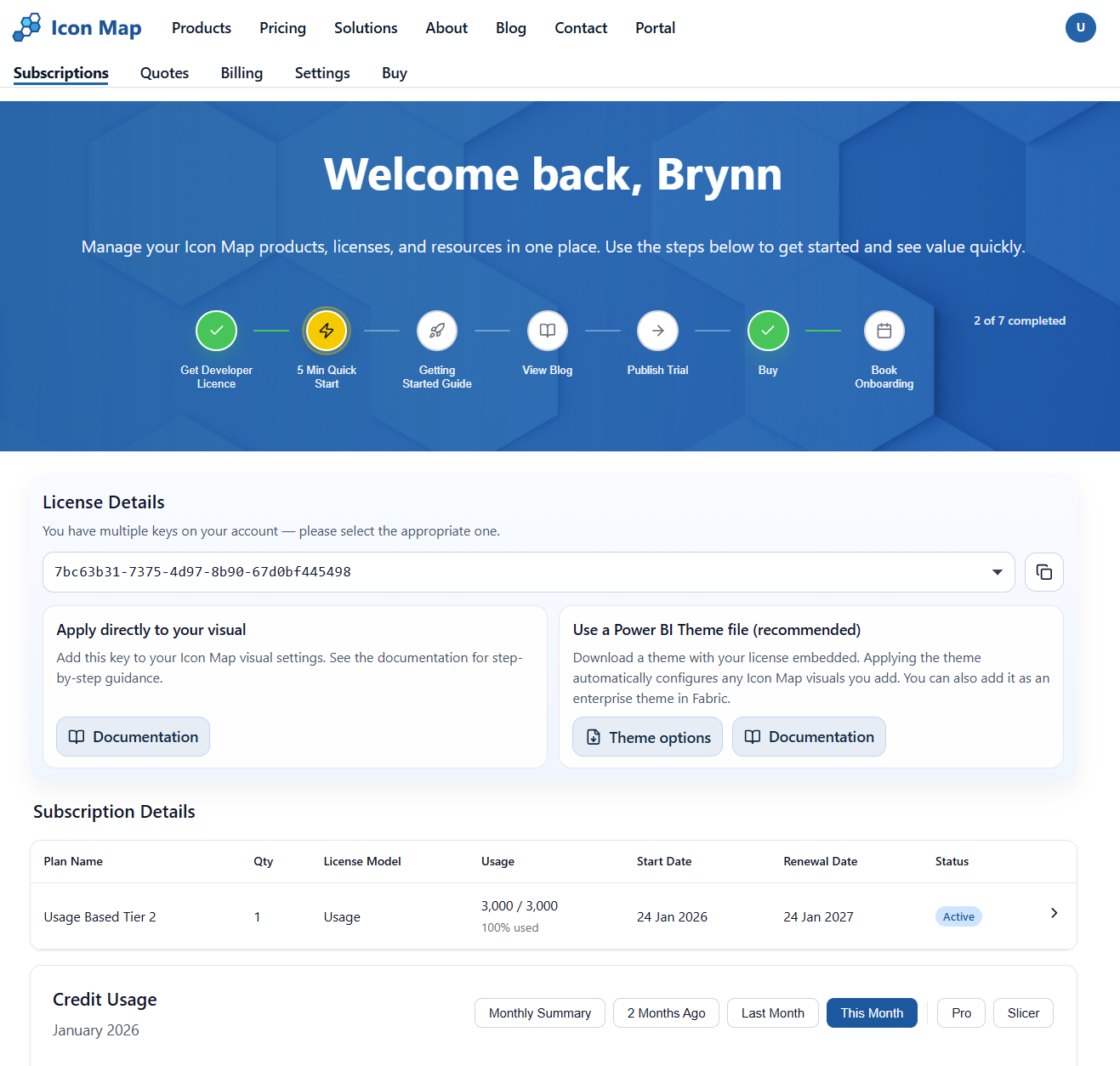Click the Get Developer Licence step icon
The height and width of the screenshot is (1066, 1120).
216,331
